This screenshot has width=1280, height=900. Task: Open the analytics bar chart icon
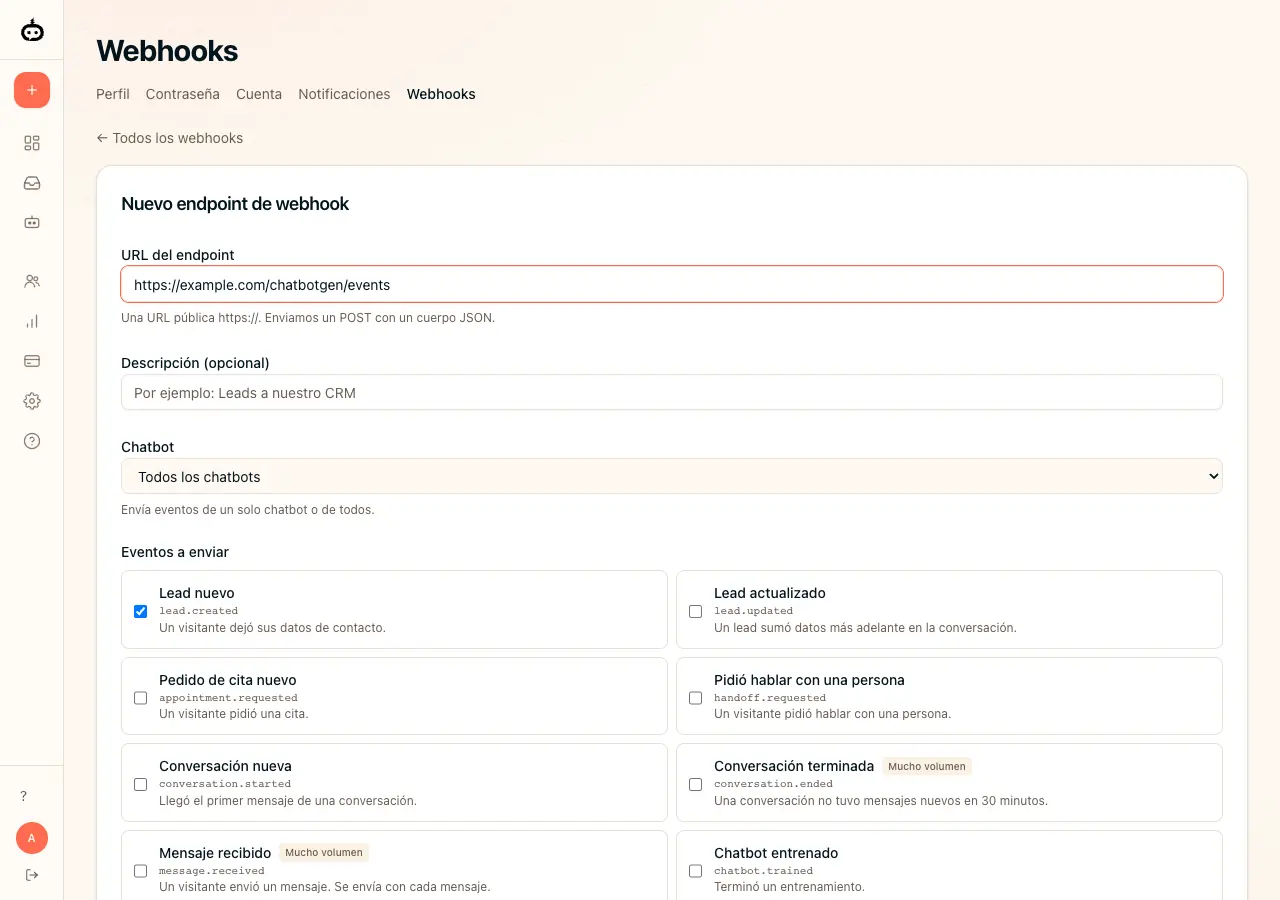32,321
